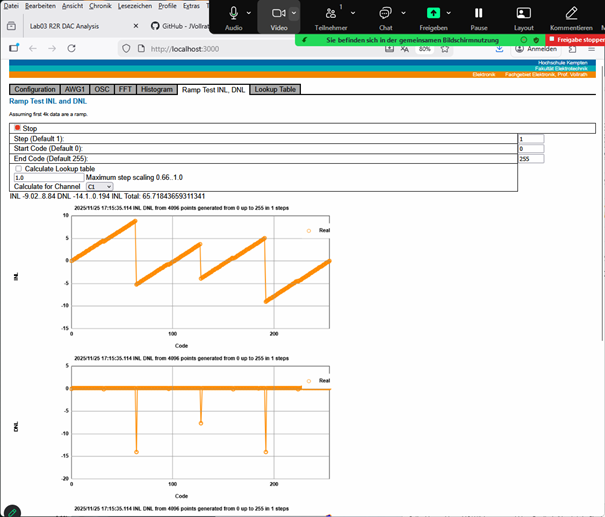Open the Audio options arrow
The image size is (605, 517).
(249, 13)
